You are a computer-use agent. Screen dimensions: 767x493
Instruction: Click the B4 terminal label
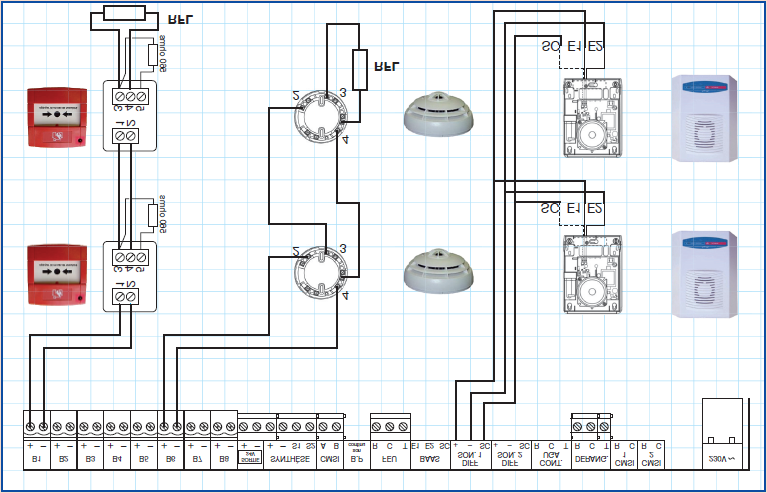point(117,459)
